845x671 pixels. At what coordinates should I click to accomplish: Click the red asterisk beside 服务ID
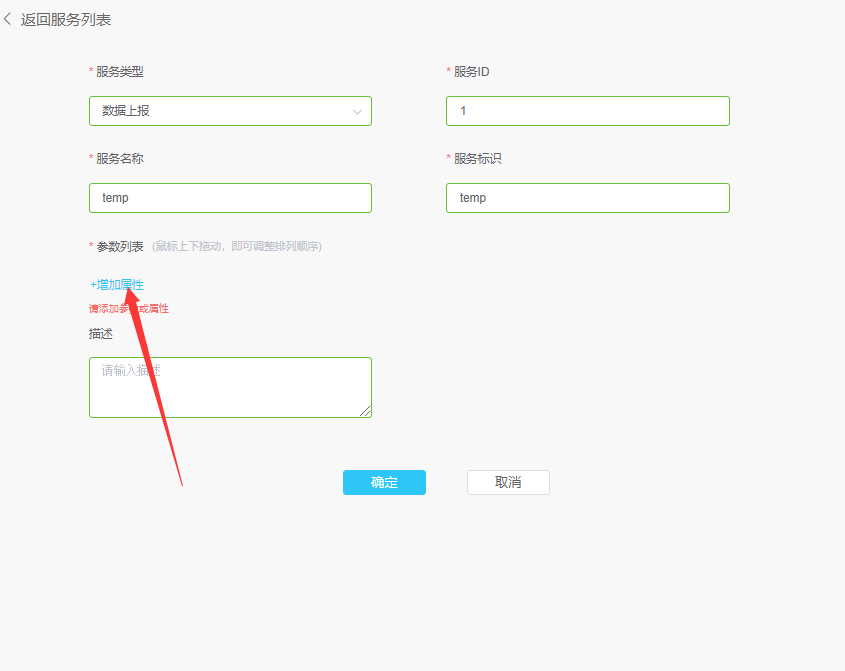click(x=447, y=71)
